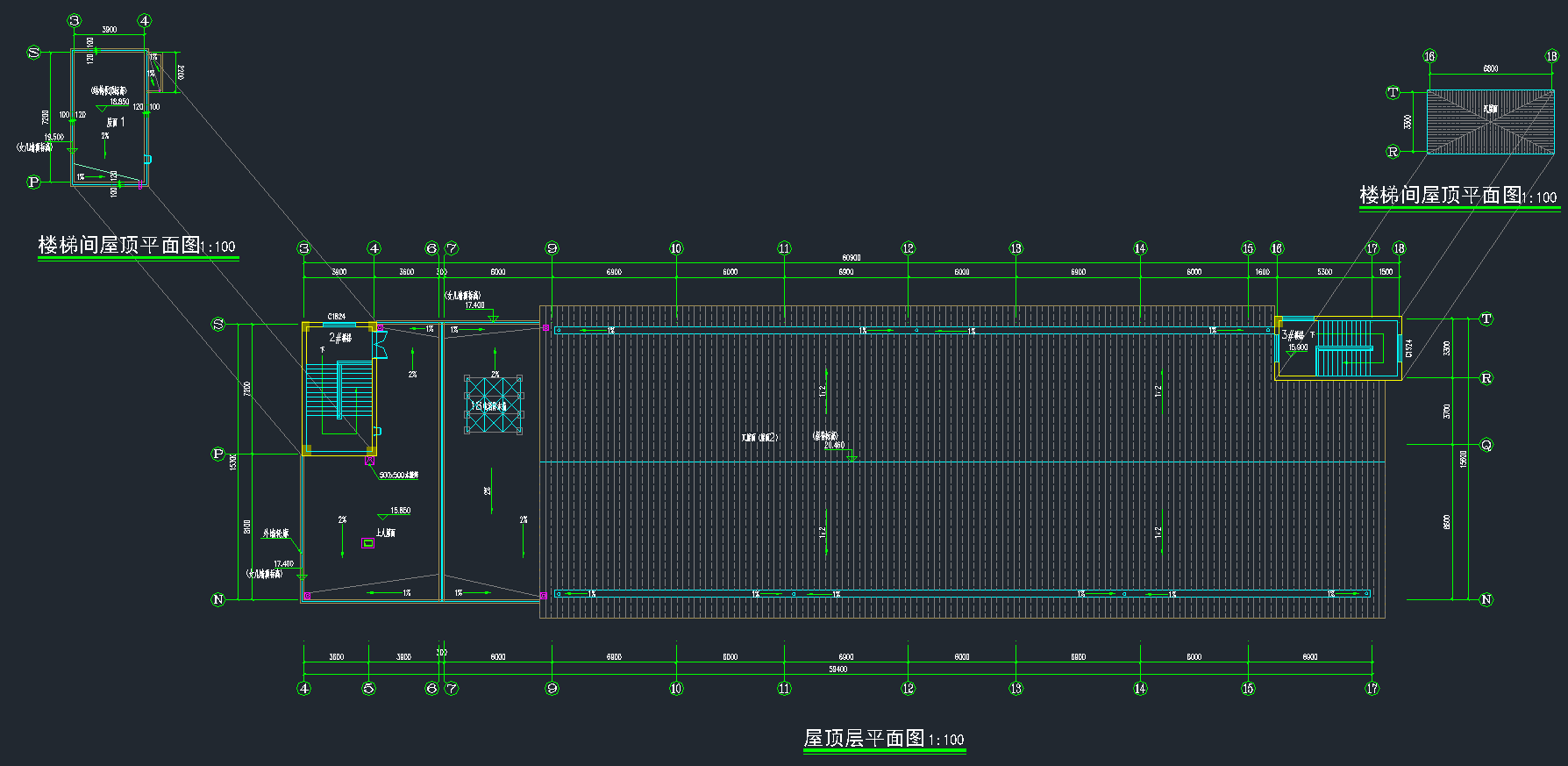The image size is (1568, 766).
Task: Select the 15.850 roof elevation marker
Action: 399,511
